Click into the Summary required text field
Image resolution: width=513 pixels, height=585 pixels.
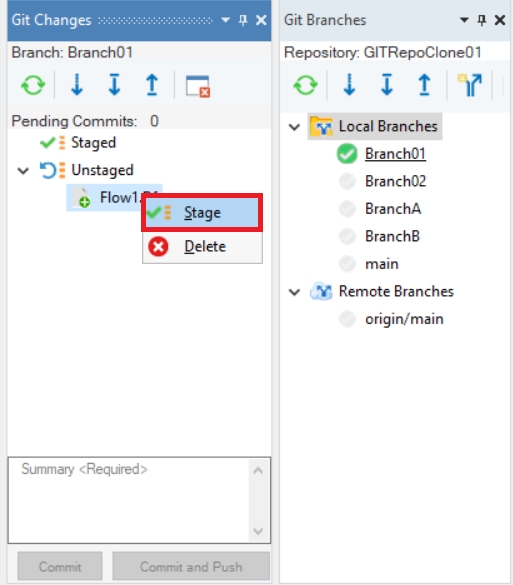[x=129, y=500]
